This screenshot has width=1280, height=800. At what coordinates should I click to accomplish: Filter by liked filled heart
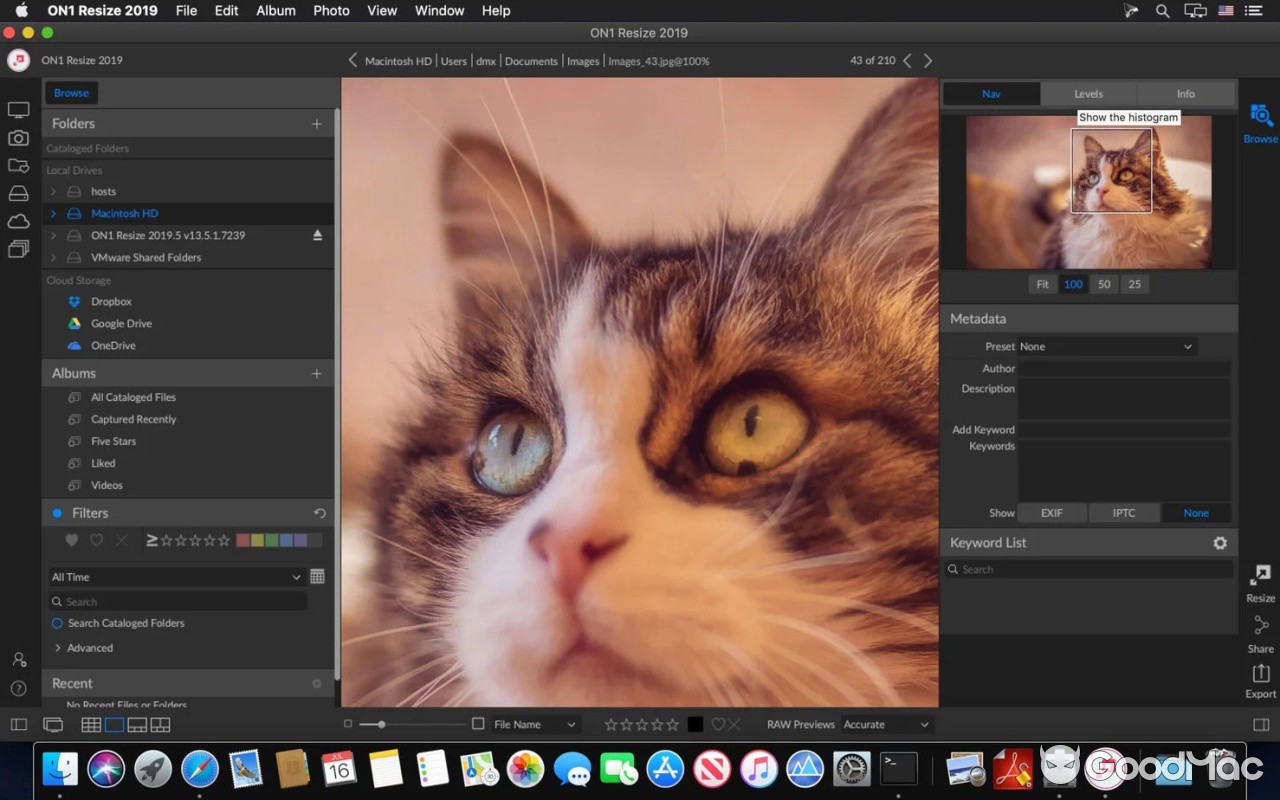71,540
